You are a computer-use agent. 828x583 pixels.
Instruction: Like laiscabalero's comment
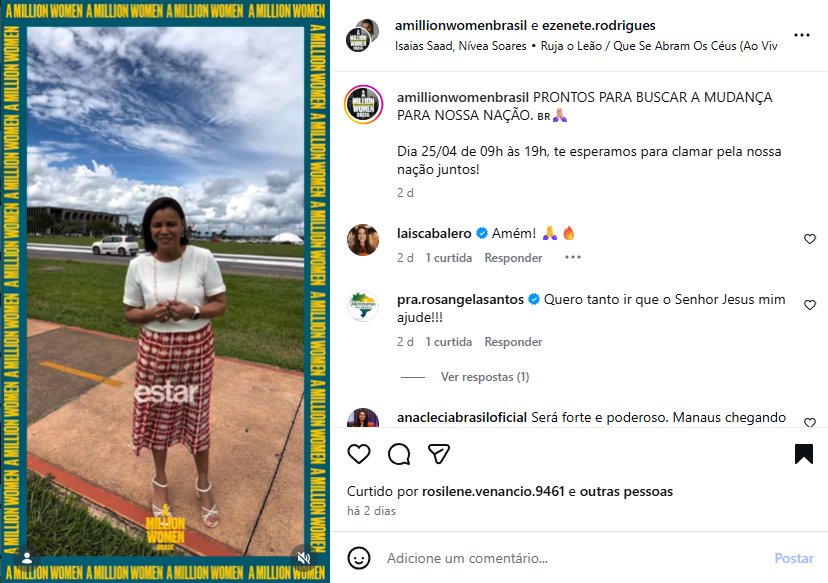tap(810, 239)
